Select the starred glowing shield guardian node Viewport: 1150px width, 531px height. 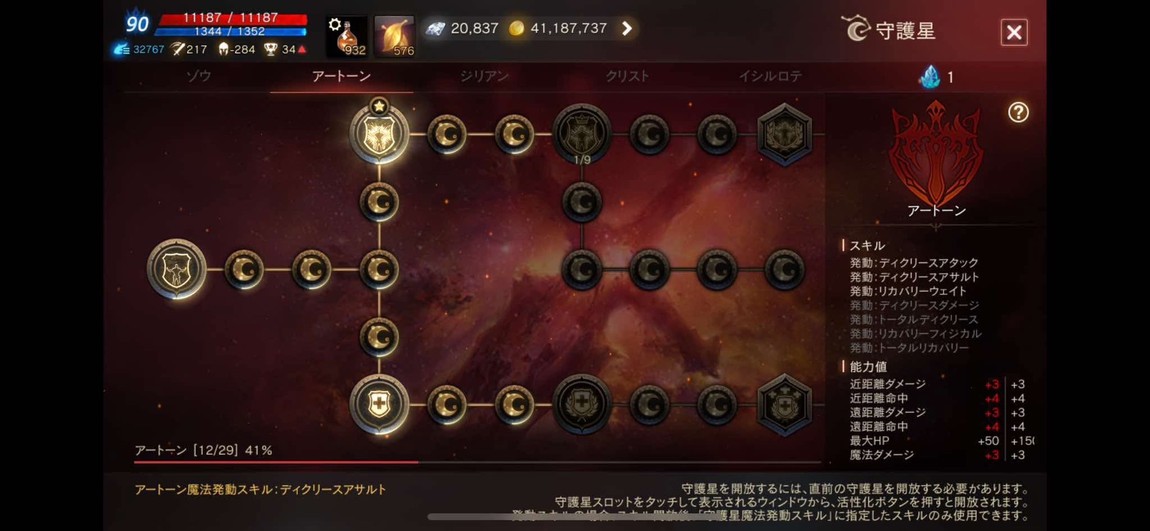pyautogui.click(x=379, y=133)
